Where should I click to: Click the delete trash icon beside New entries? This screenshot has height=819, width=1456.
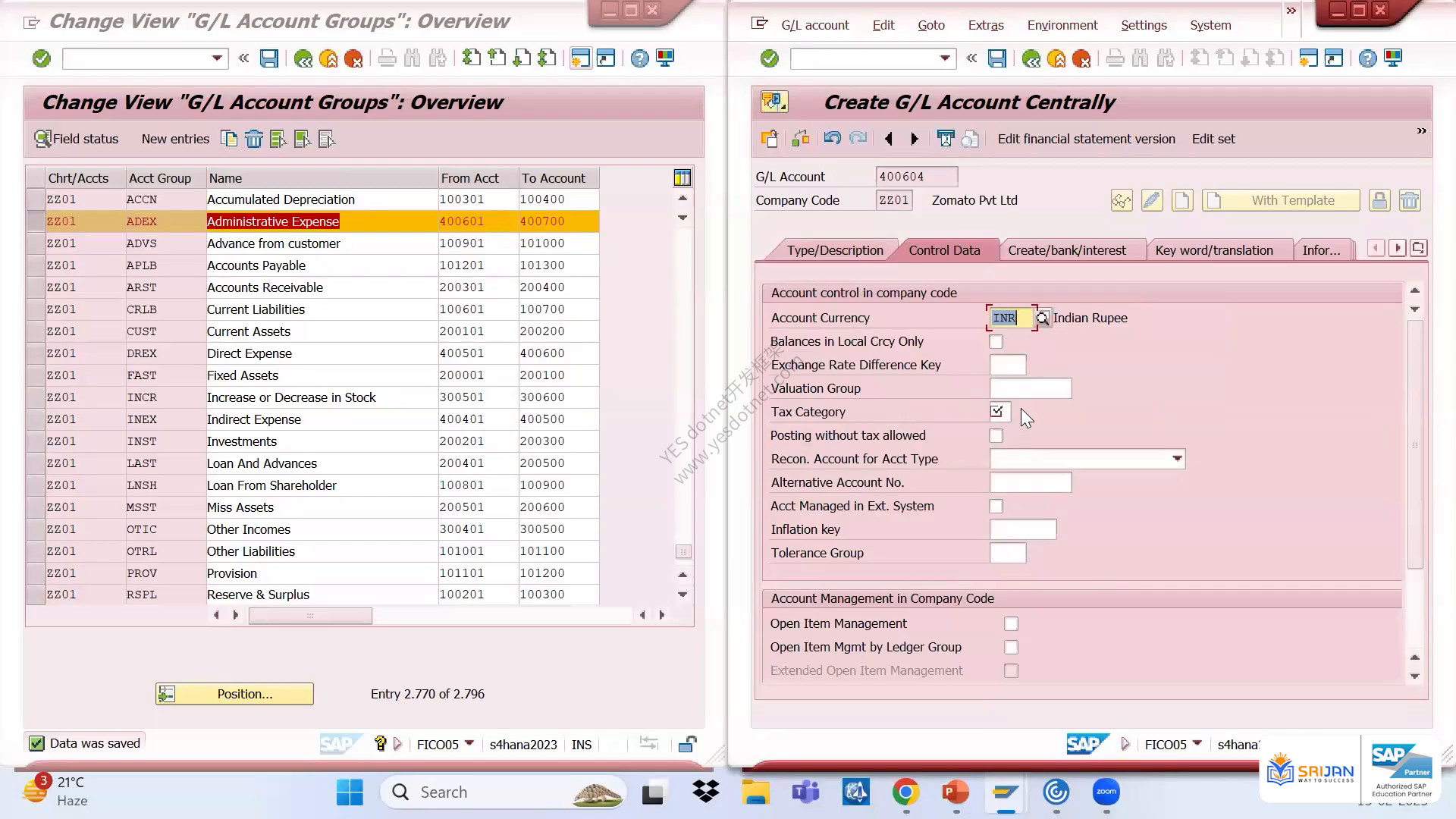(253, 139)
